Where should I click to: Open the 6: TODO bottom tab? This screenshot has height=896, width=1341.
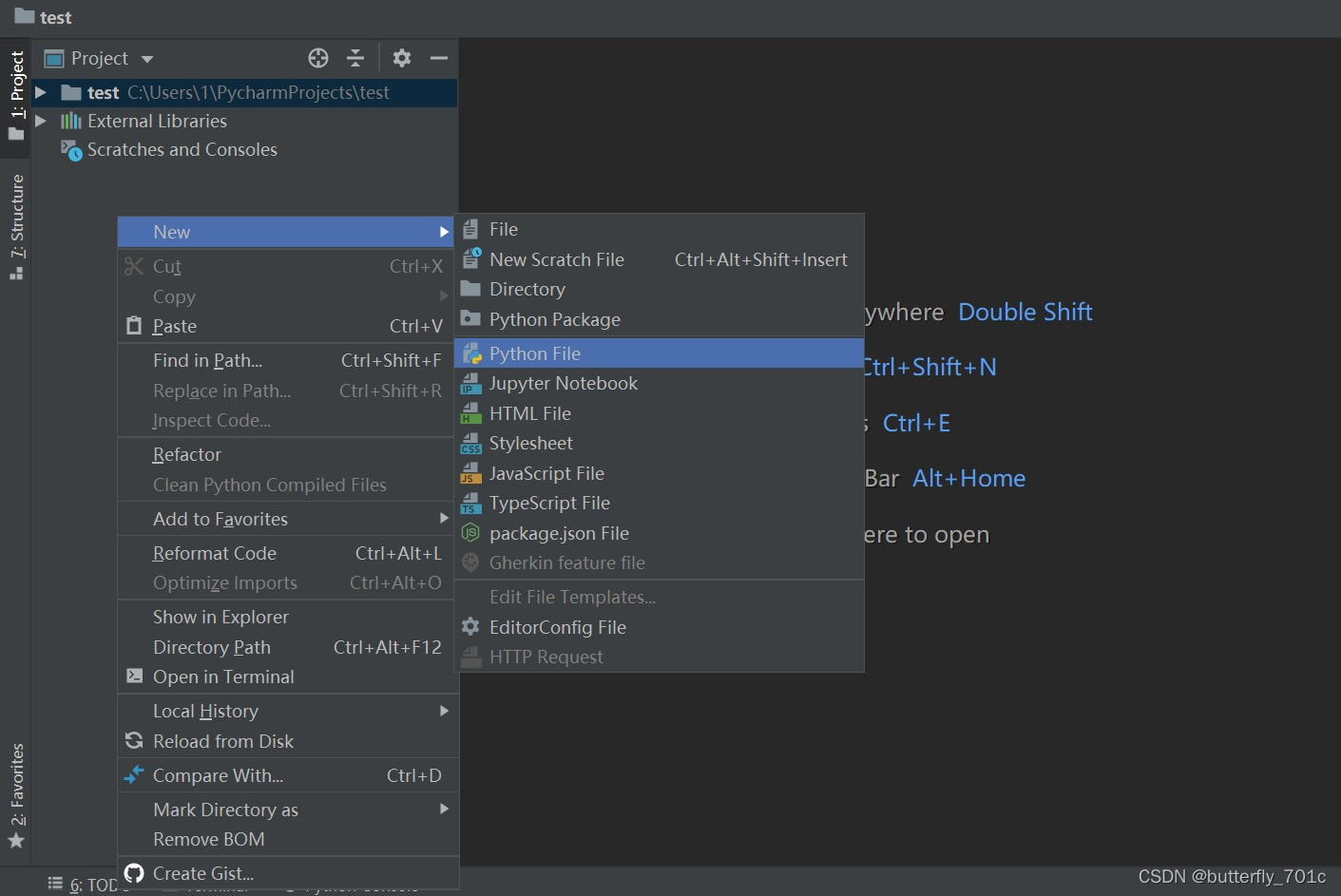tap(88, 885)
